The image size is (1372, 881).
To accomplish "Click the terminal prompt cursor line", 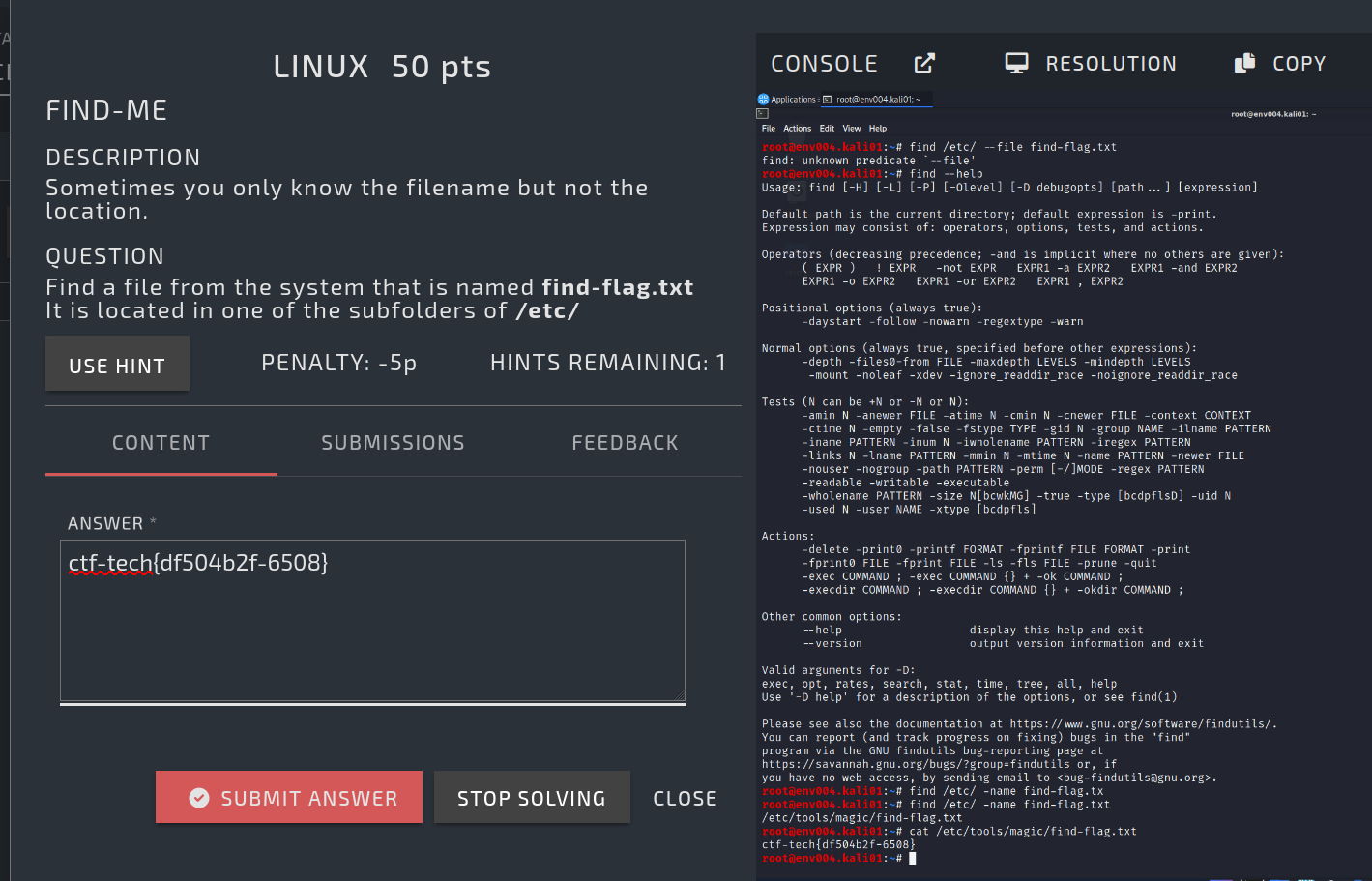I will (x=912, y=858).
